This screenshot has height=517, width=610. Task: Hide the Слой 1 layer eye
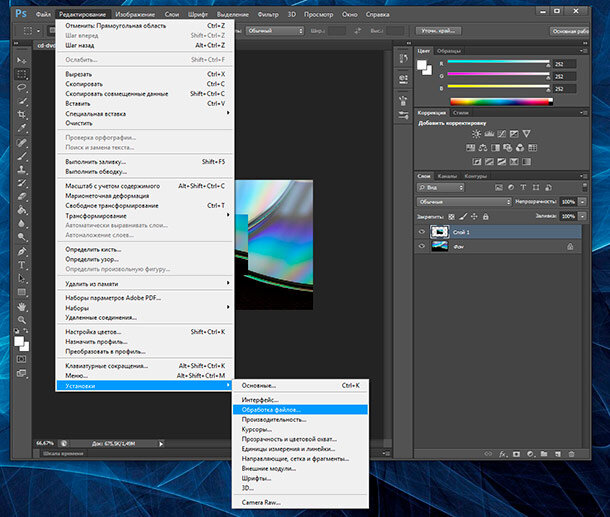pyautogui.click(x=421, y=231)
